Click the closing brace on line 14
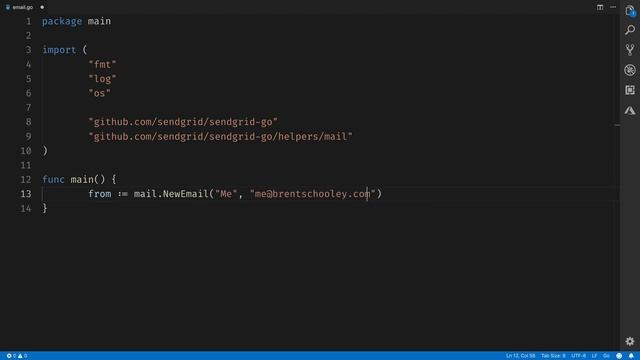The width and height of the screenshot is (640, 360). click(45, 209)
